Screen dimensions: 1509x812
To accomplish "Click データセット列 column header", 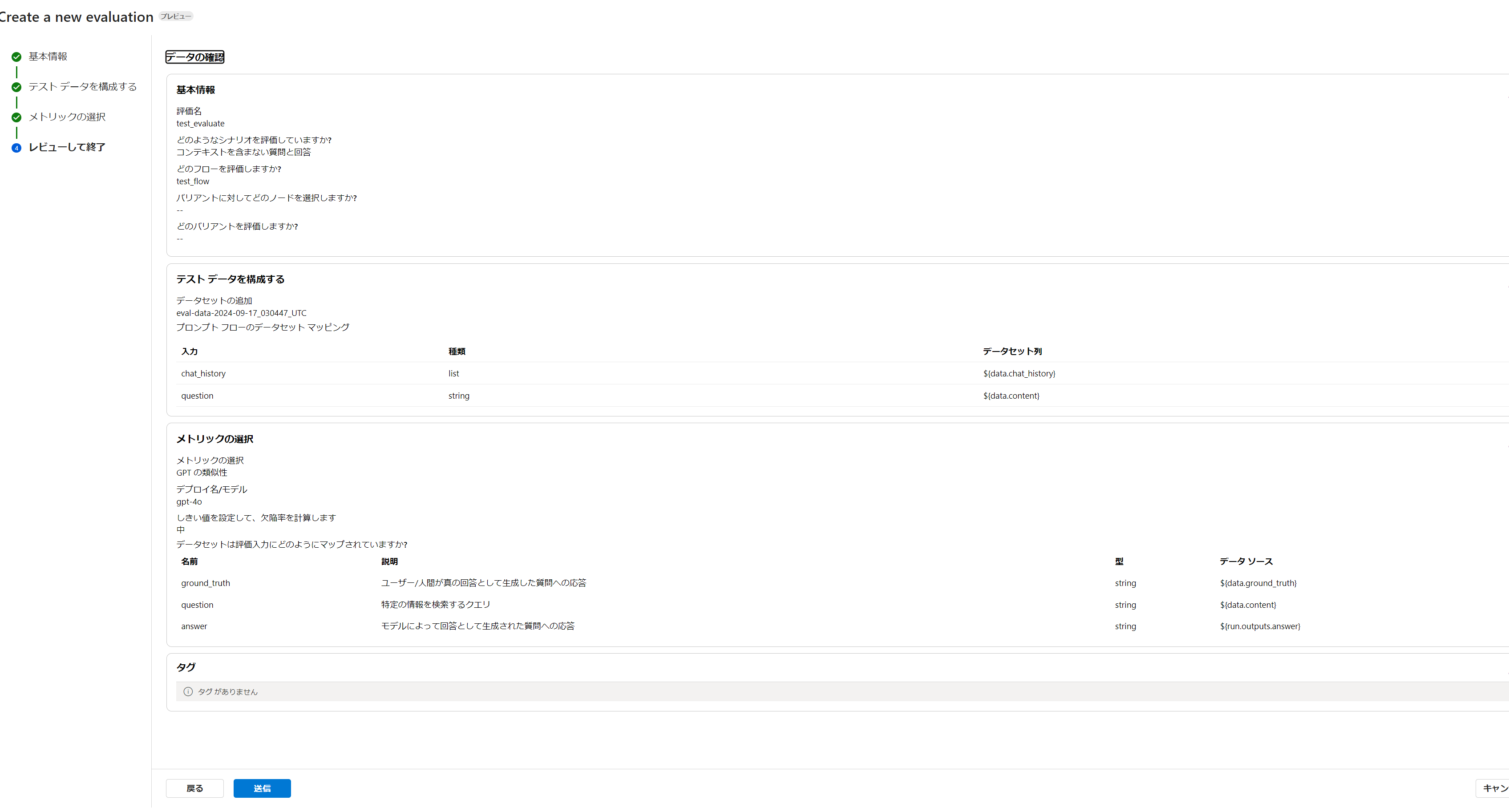I will tap(1011, 351).
